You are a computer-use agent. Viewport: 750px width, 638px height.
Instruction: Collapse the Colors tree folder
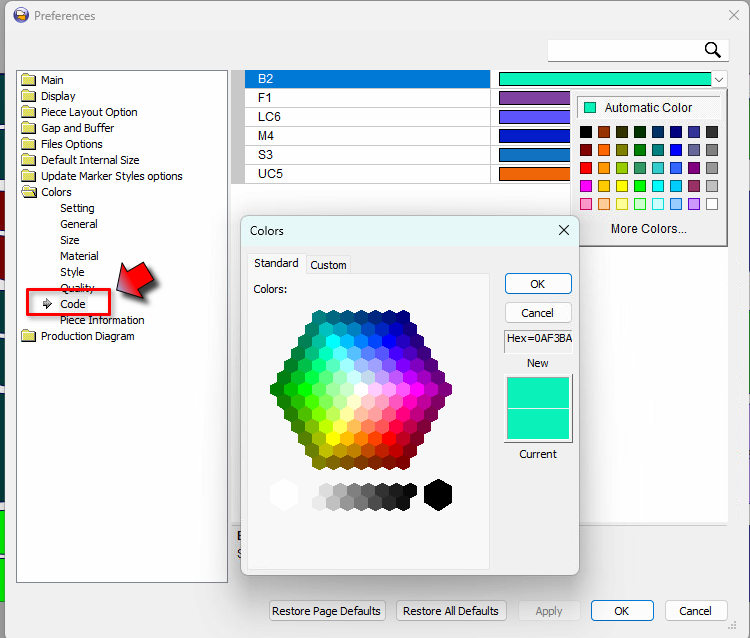pyautogui.click(x=28, y=192)
